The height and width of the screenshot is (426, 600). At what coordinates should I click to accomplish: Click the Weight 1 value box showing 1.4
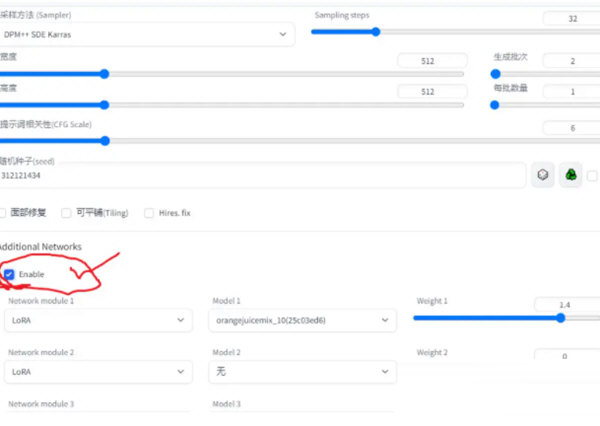565,303
